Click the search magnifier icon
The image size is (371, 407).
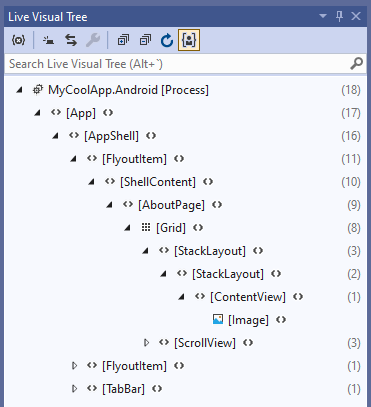tap(356, 63)
